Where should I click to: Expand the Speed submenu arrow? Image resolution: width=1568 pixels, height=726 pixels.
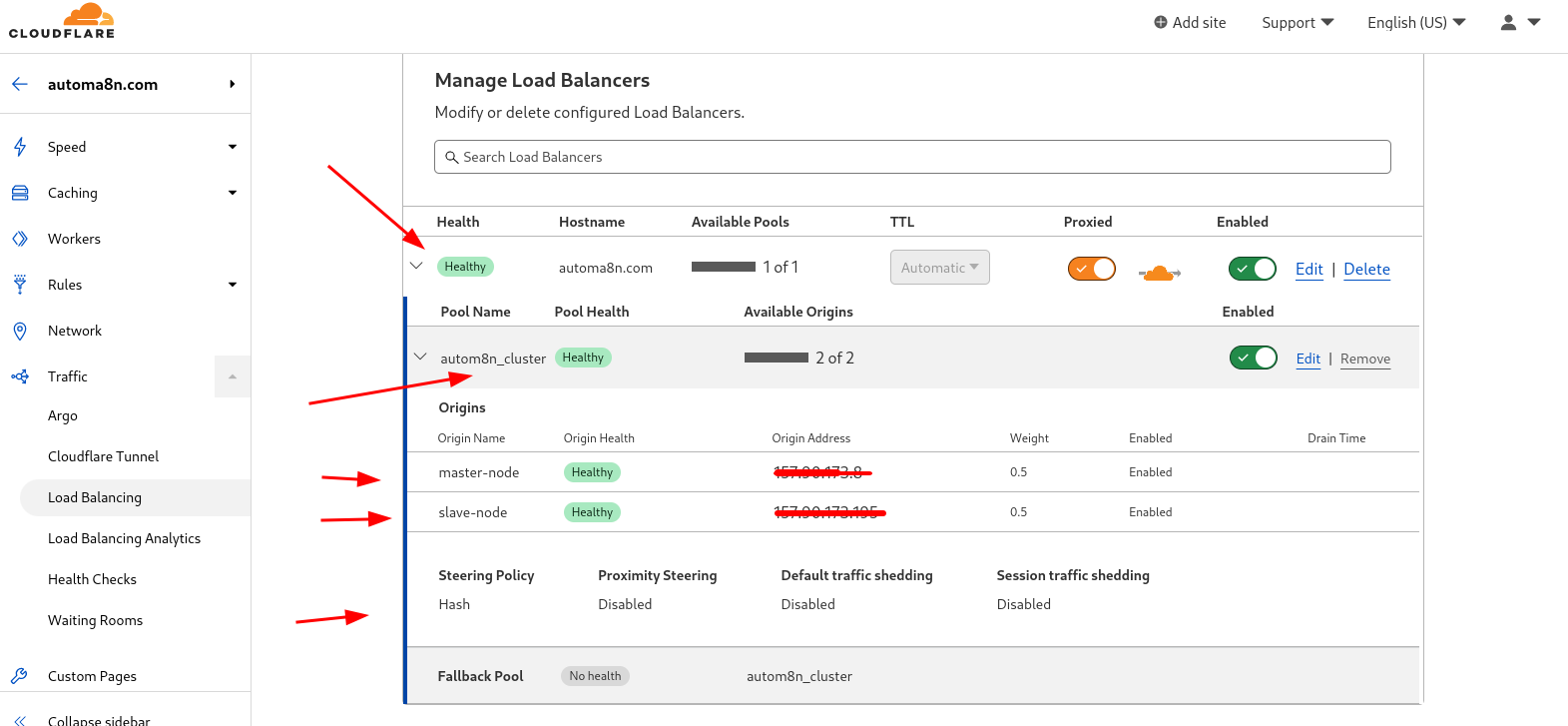(x=233, y=147)
